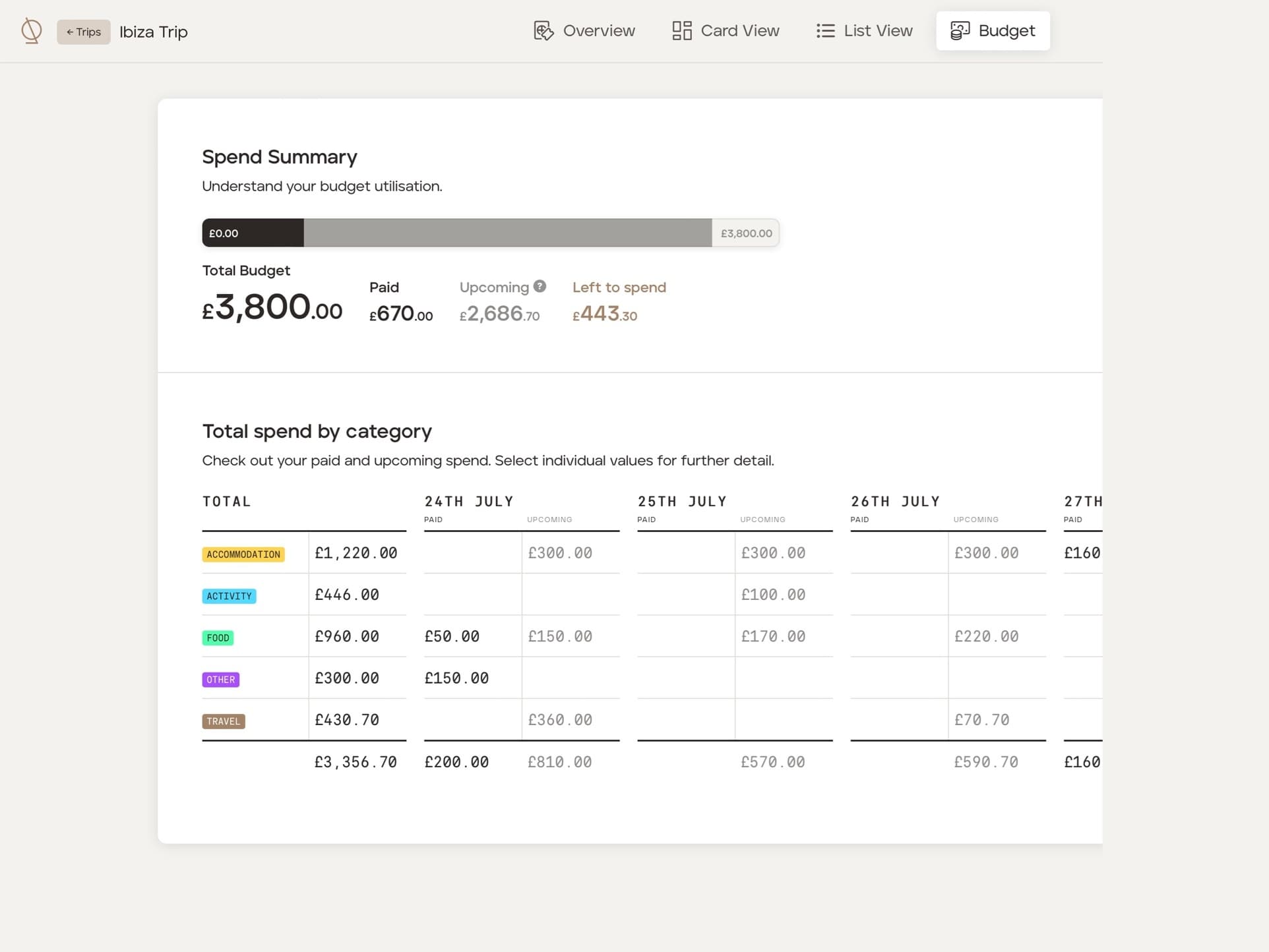Click the List View lines icon
This screenshot has height=952, width=1269.
click(825, 31)
